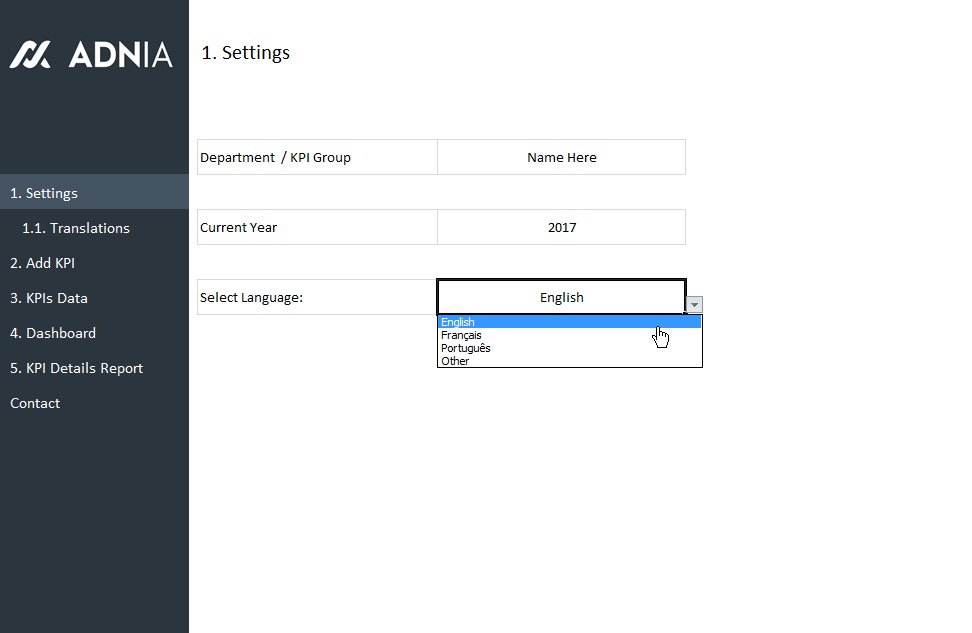Click the language cell showing English

561,297
